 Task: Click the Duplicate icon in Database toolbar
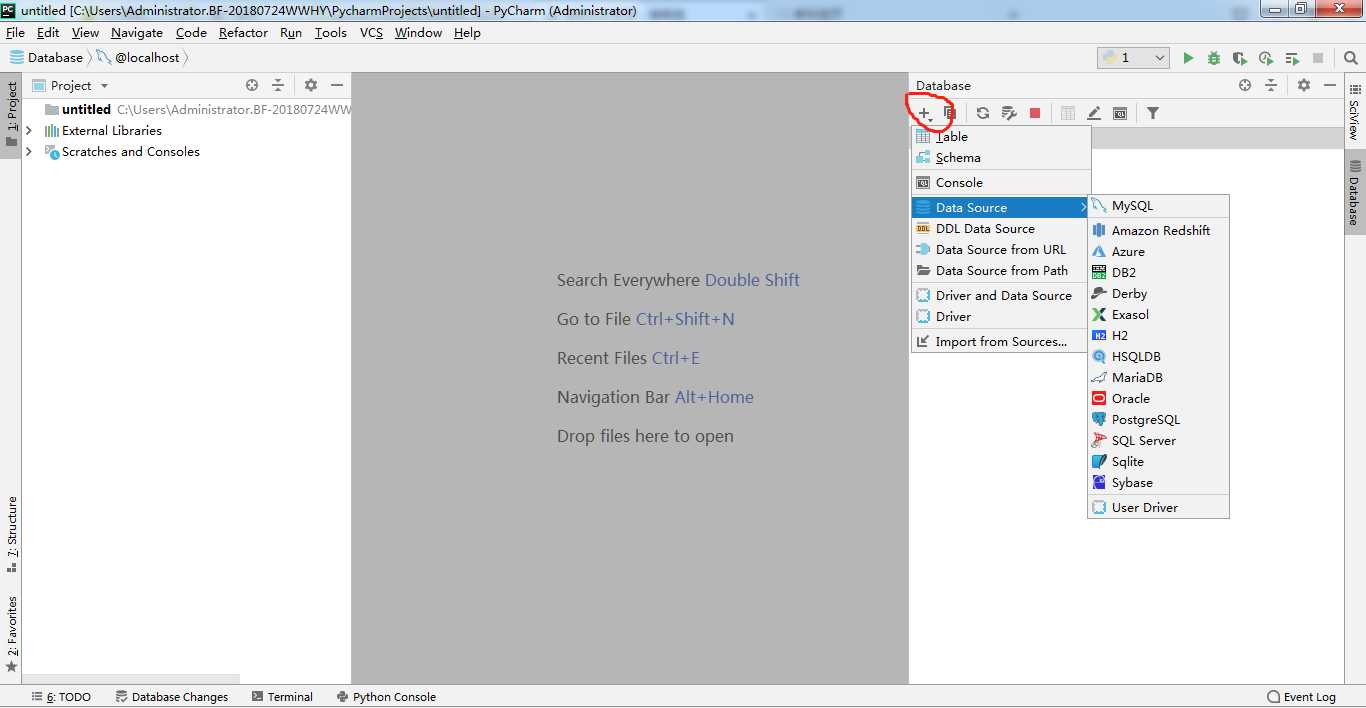950,113
